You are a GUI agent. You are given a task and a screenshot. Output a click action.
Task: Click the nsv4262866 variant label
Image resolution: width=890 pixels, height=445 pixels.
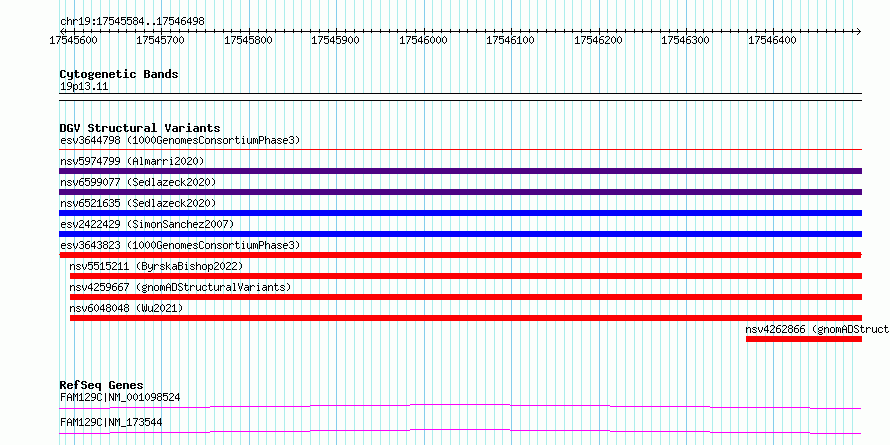[x=817, y=329]
